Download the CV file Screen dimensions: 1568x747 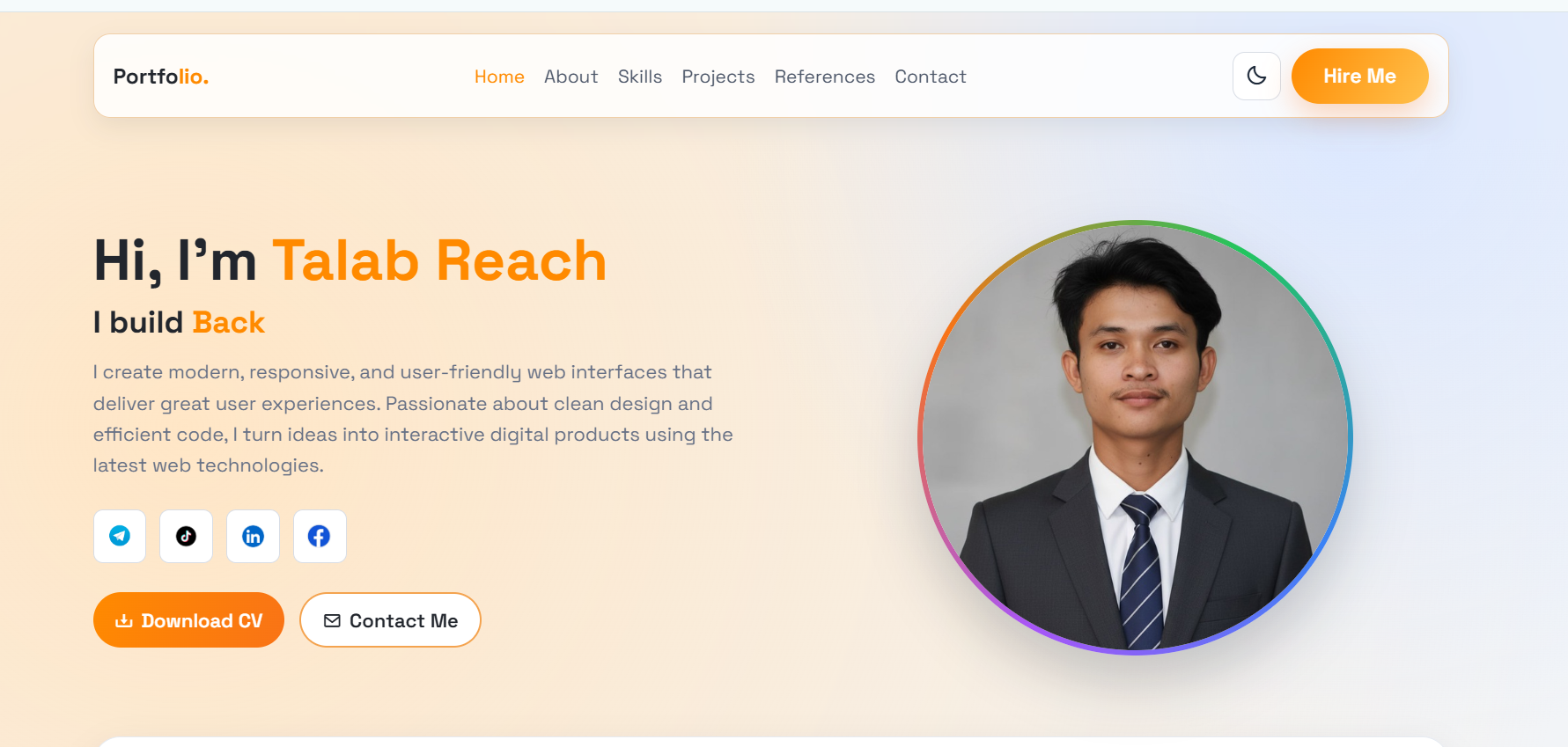click(x=188, y=620)
